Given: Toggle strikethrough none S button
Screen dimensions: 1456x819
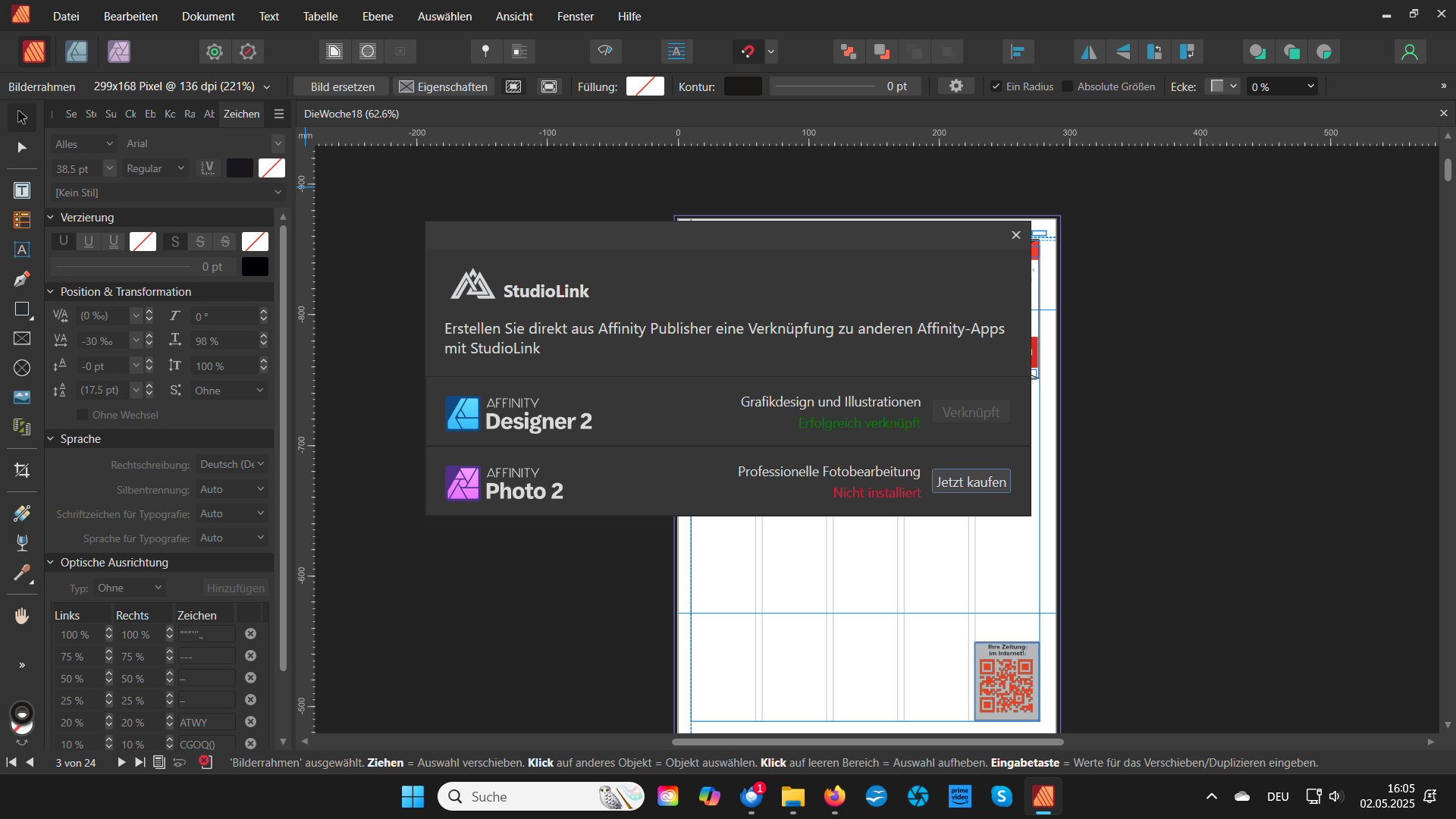Looking at the screenshot, I should 175,241.
